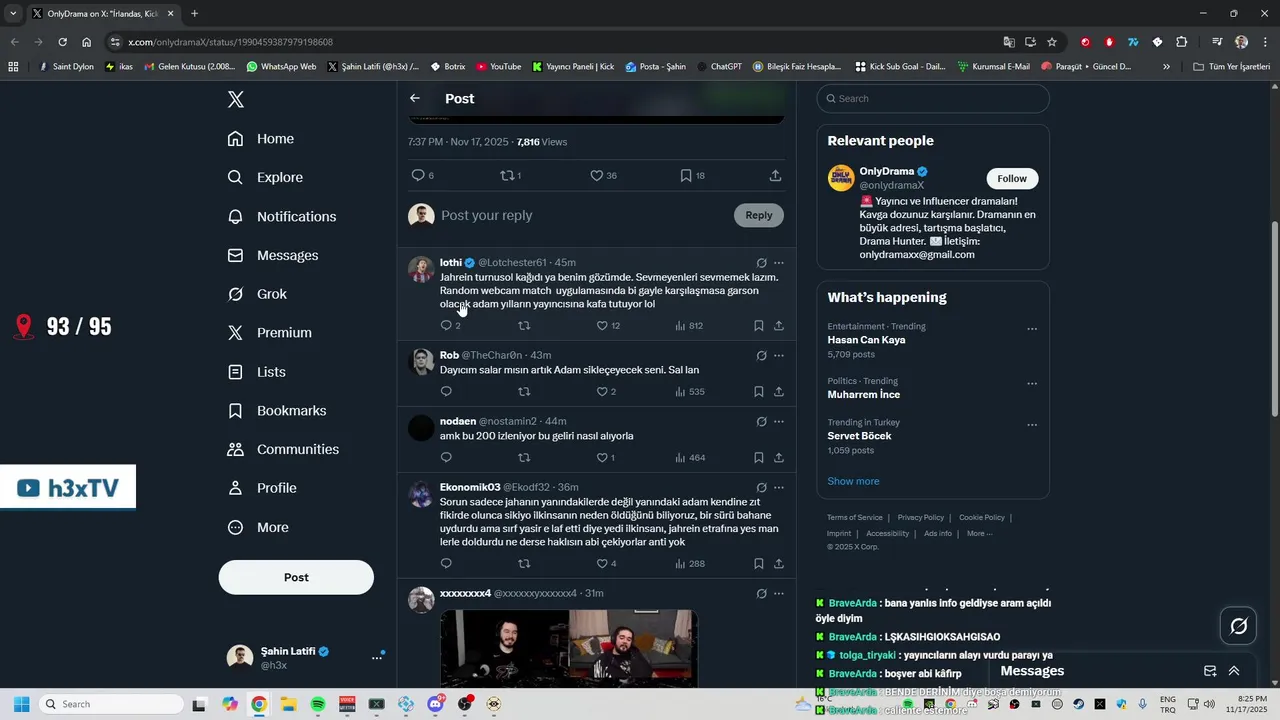The image size is (1280, 720).
Task: Open more options on Rob's reply
Action: click(x=779, y=355)
